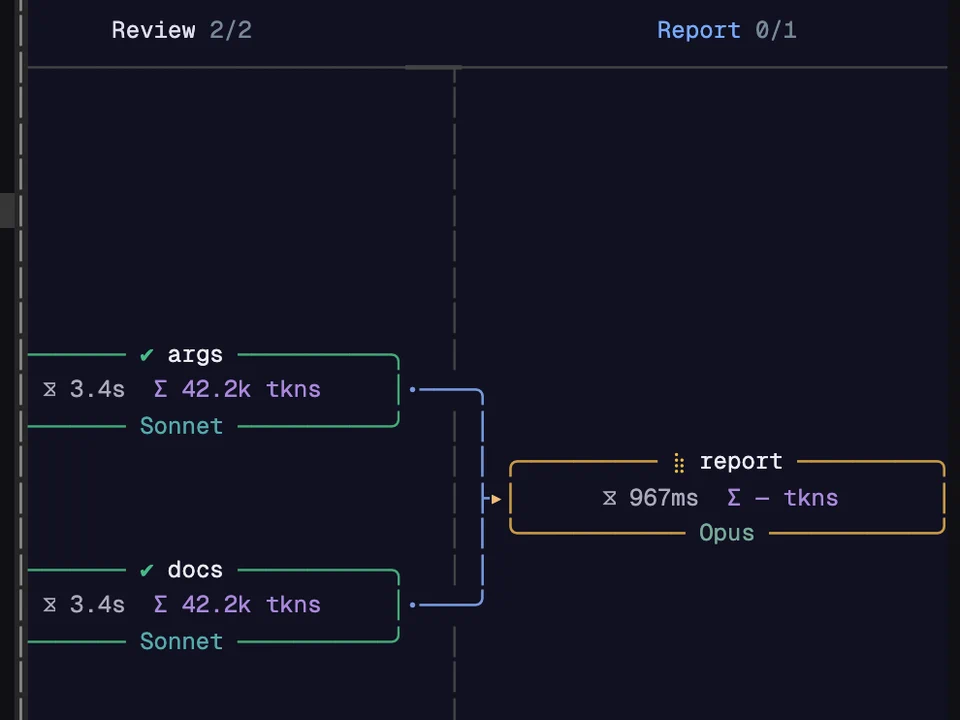Click the pending spinner icon beside report

coord(678,463)
